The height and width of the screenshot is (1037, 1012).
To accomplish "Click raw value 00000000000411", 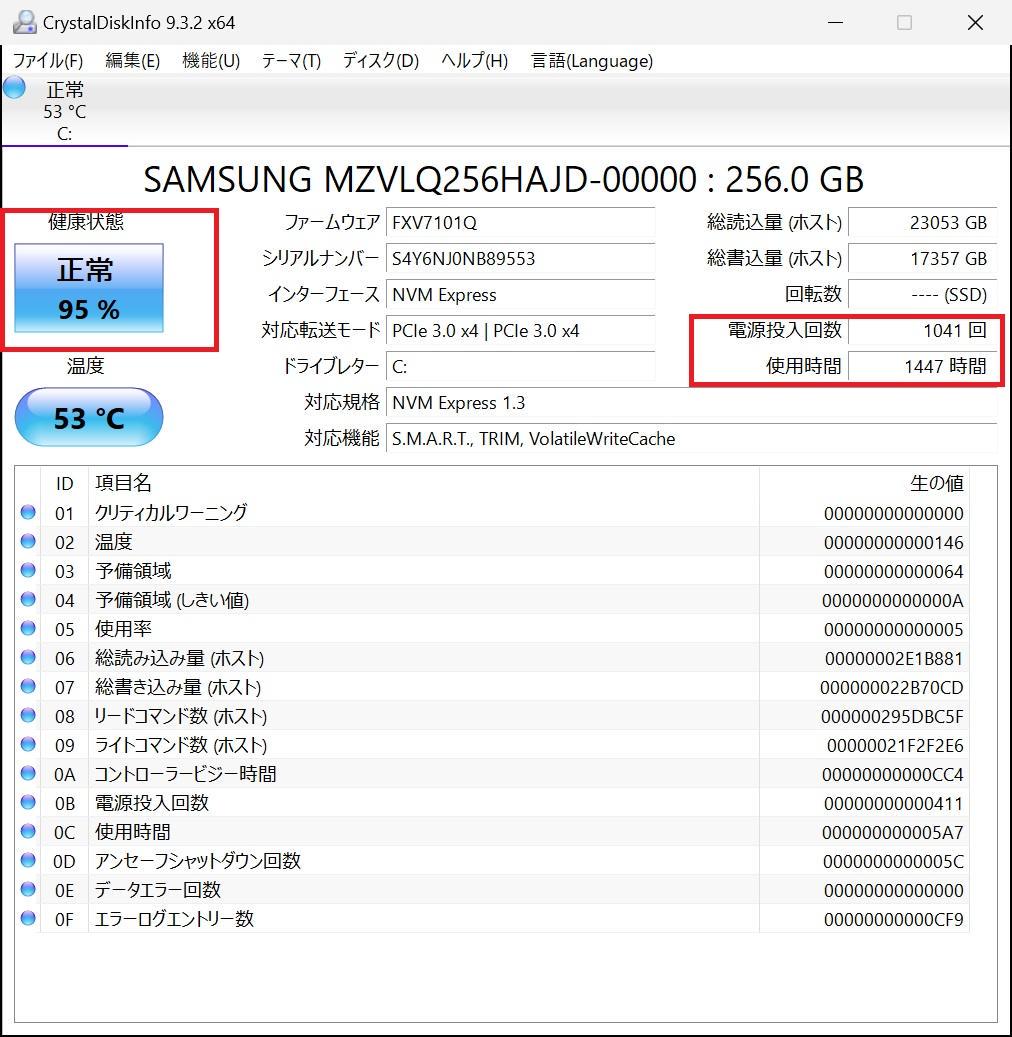I will [x=894, y=804].
